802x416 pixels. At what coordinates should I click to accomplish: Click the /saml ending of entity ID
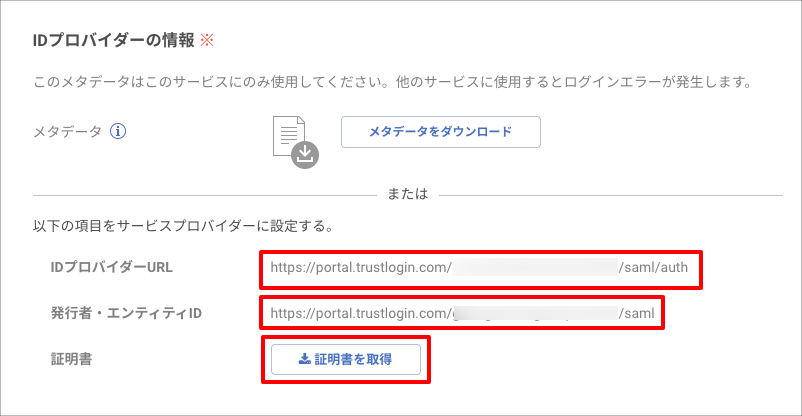[636, 313]
